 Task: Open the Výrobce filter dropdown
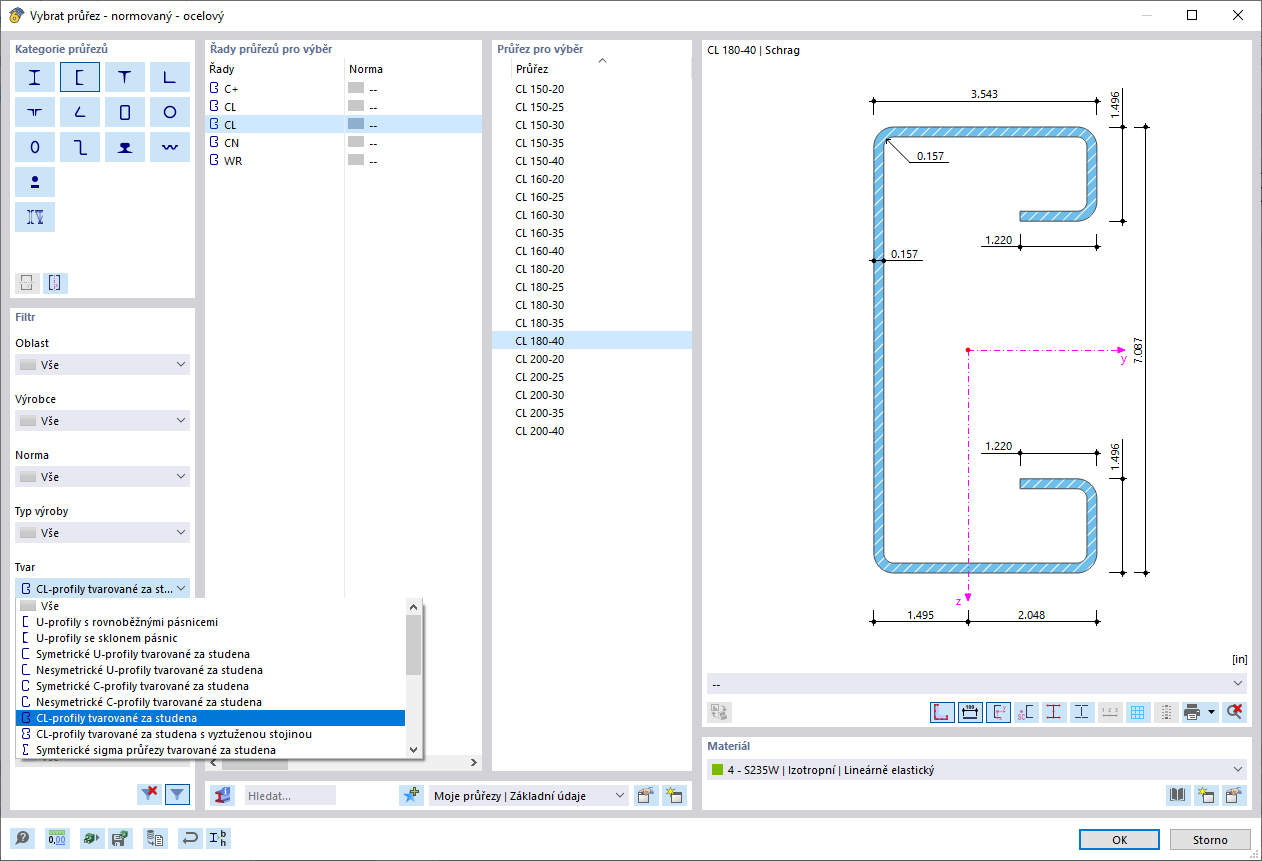click(x=103, y=421)
